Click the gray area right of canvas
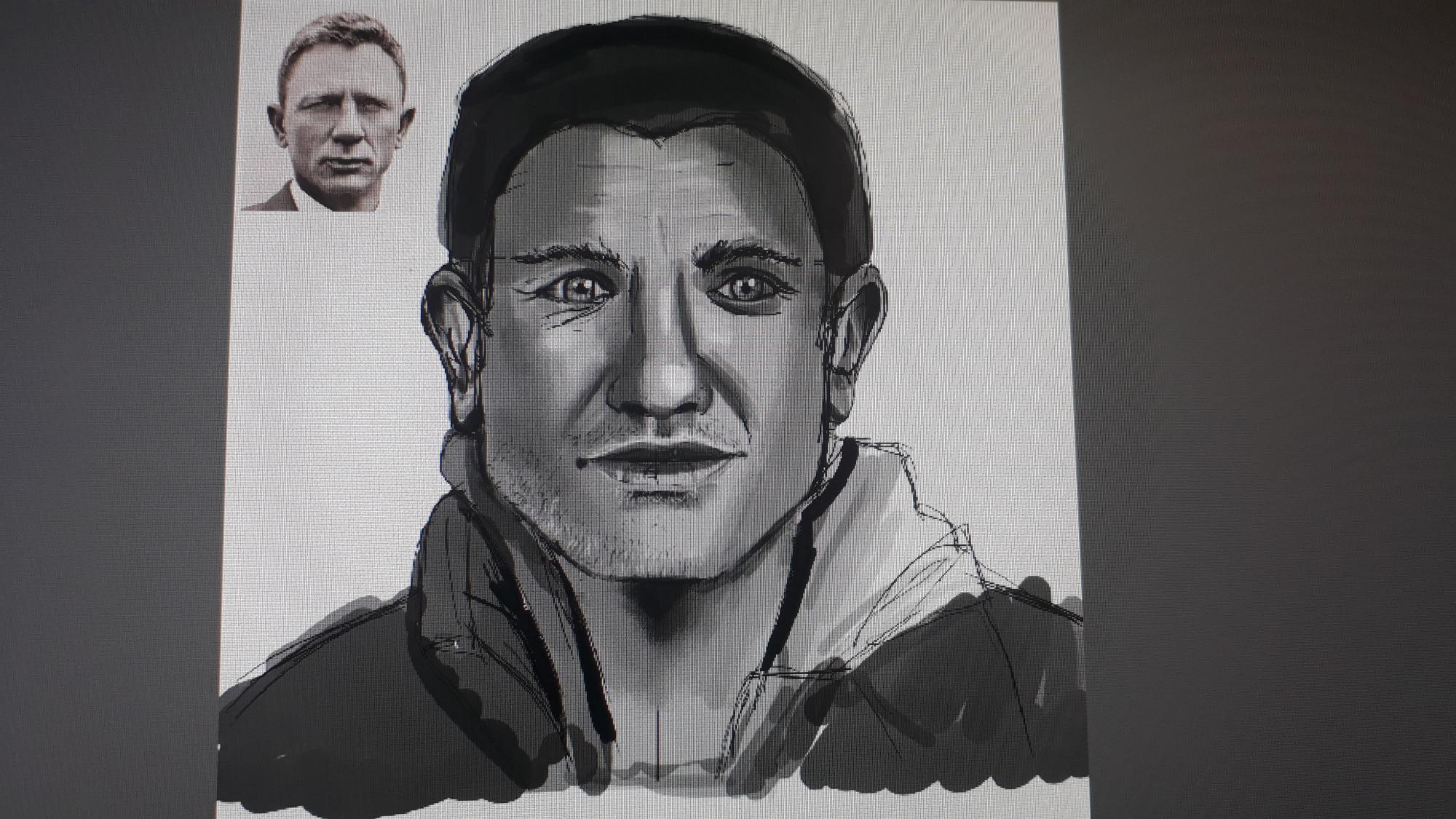Screen dimensions: 1456x819 1267,408
